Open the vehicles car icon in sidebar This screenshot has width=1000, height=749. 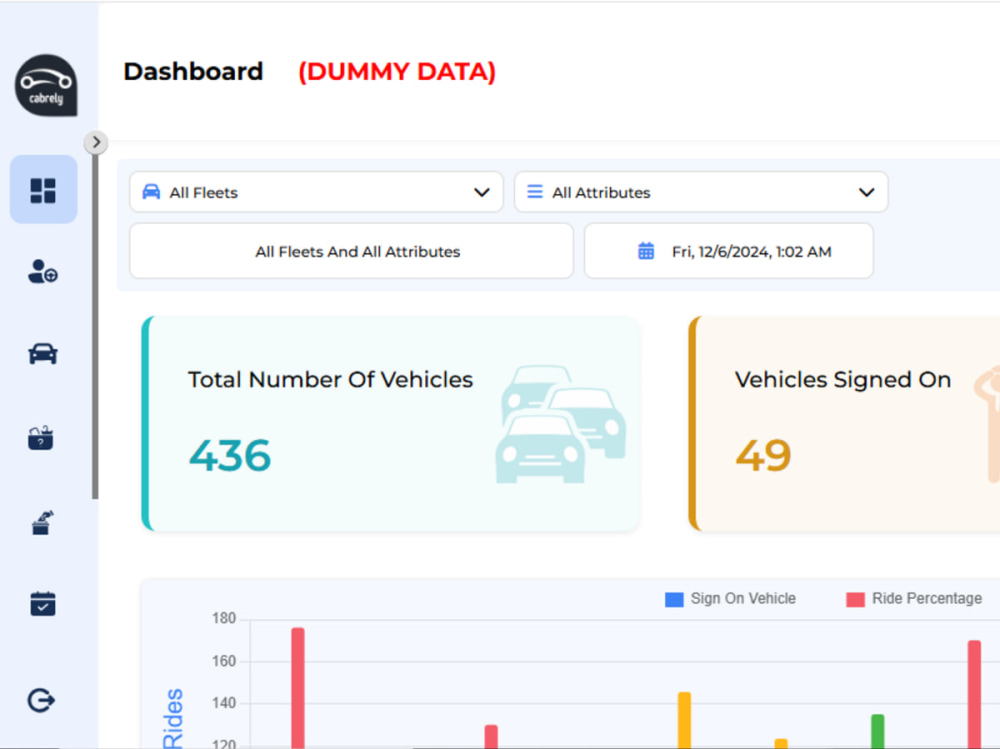click(43, 353)
